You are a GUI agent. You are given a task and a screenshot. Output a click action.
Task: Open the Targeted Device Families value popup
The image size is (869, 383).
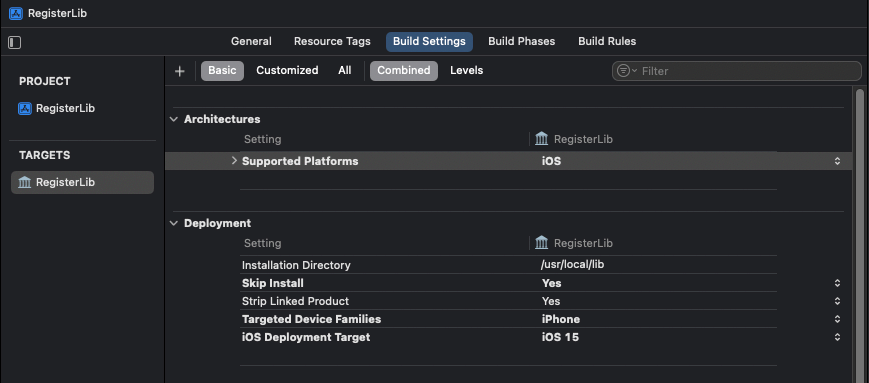[837, 319]
